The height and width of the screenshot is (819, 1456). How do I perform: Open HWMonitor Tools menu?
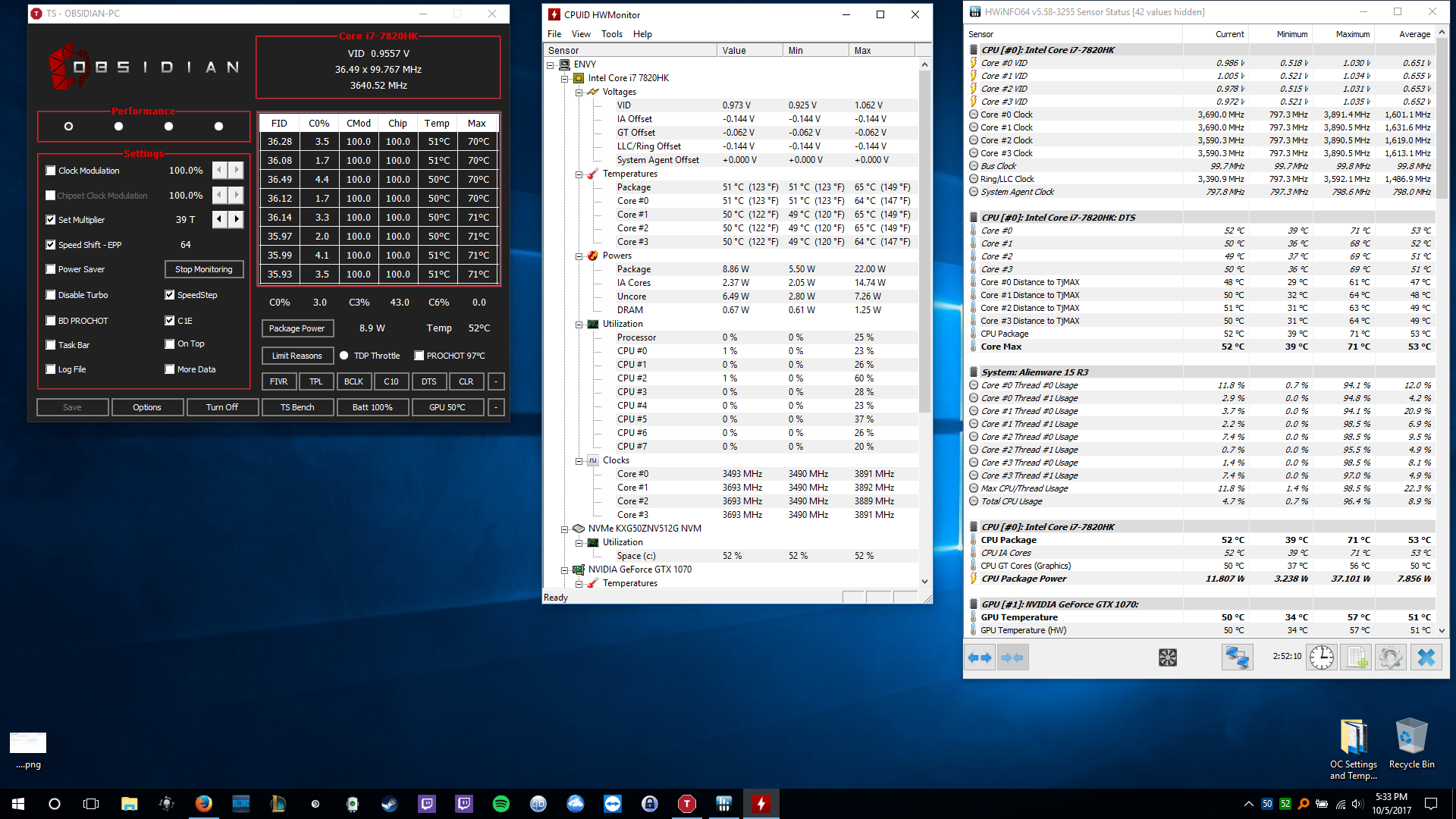pyautogui.click(x=612, y=34)
